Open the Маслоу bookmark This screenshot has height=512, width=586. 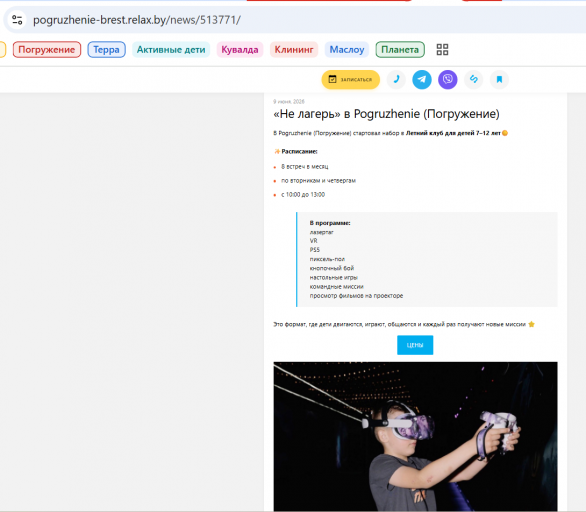pyautogui.click(x=347, y=50)
